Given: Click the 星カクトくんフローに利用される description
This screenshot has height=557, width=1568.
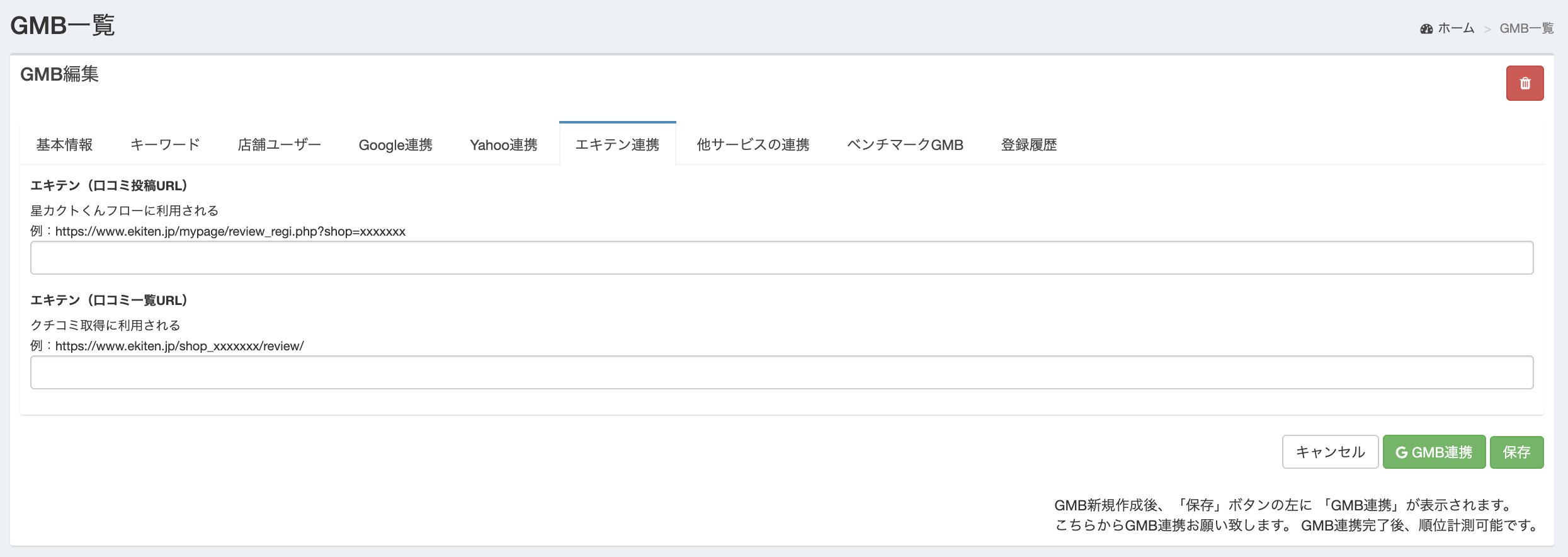Looking at the screenshot, I should pyautogui.click(x=125, y=210).
